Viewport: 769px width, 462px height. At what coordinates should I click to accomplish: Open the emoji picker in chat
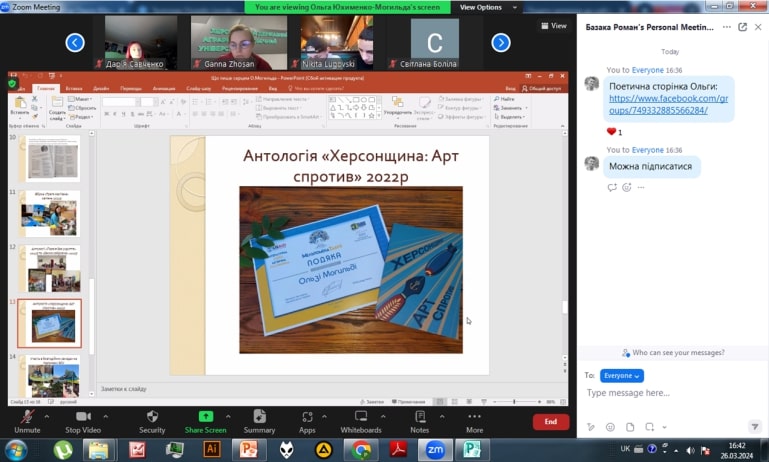(x=610, y=427)
